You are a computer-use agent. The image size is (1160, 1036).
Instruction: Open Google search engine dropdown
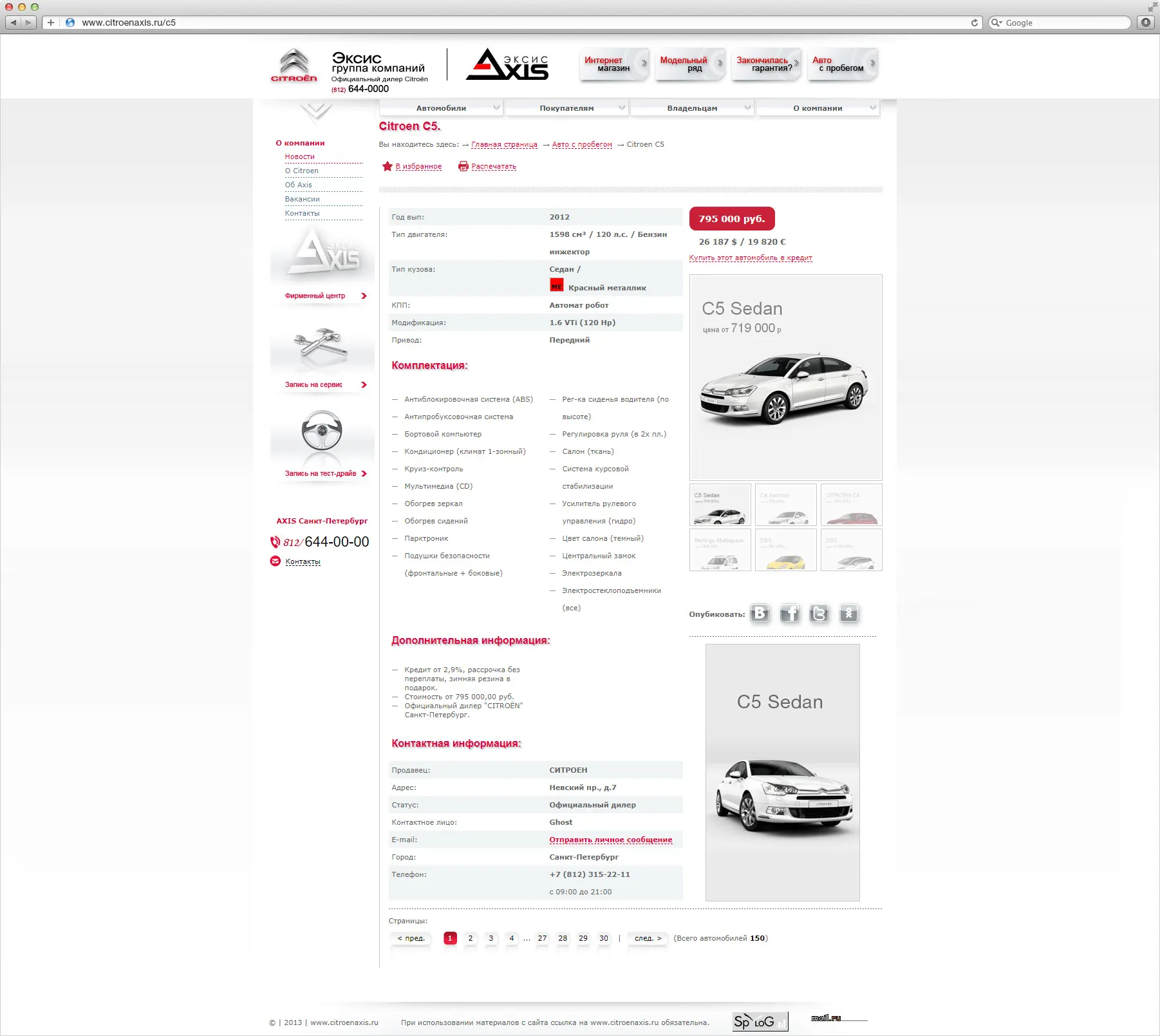pyautogui.click(x=996, y=23)
